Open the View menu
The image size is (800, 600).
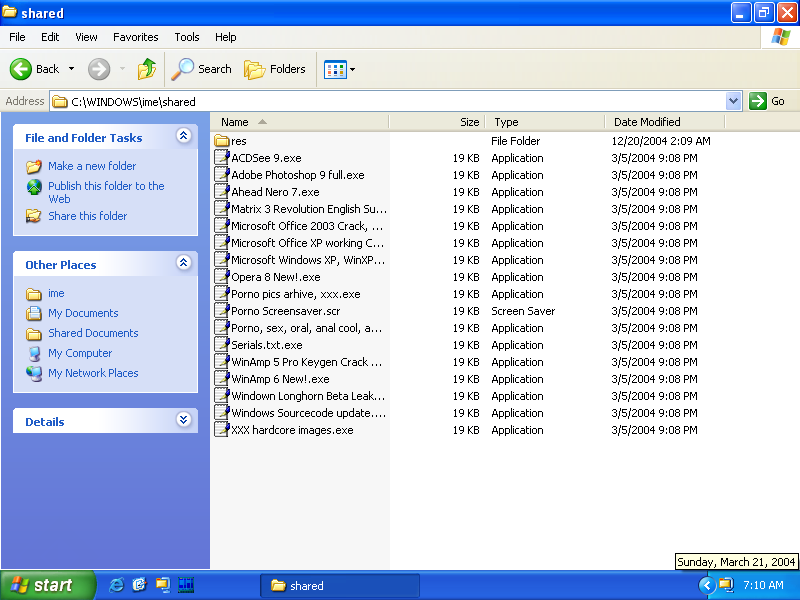click(x=86, y=37)
